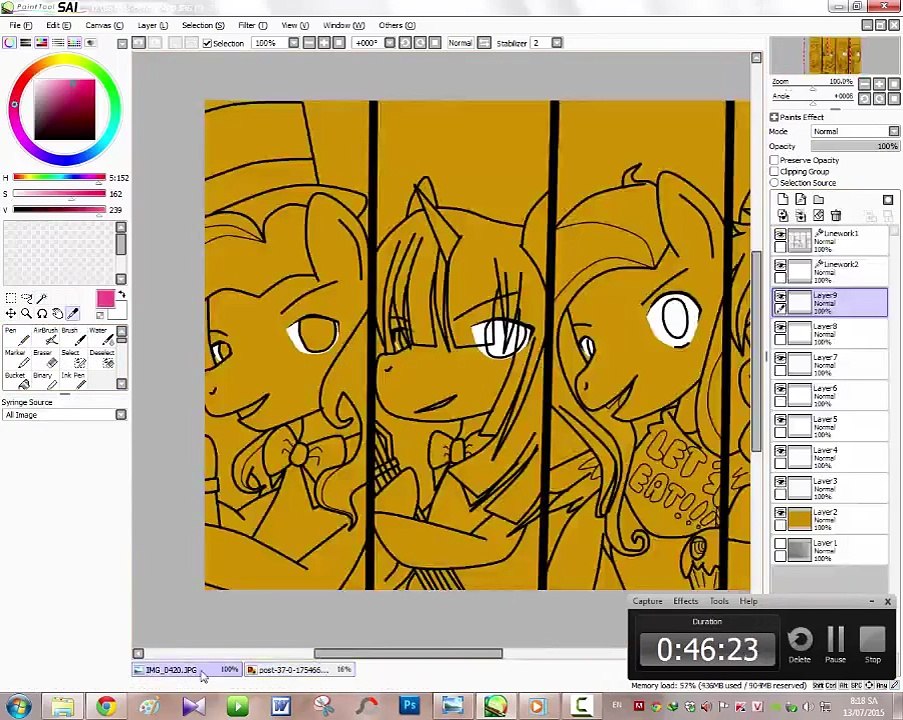903x720 pixels.
Task: Select the Rotate view tool
Action: (41, 313)
